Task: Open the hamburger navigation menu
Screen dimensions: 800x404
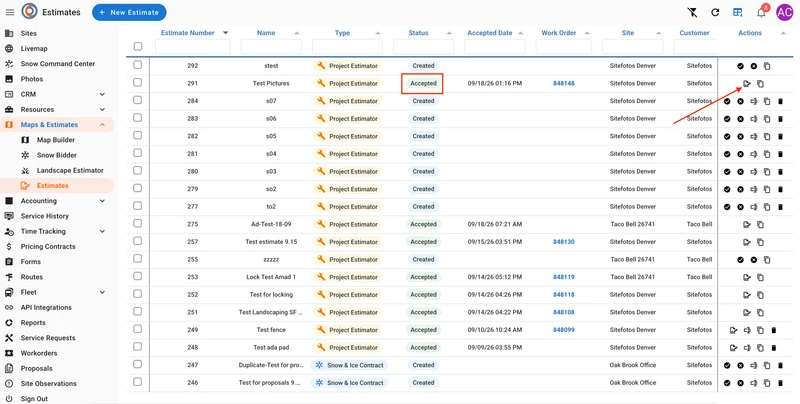Action: (10, 12)
